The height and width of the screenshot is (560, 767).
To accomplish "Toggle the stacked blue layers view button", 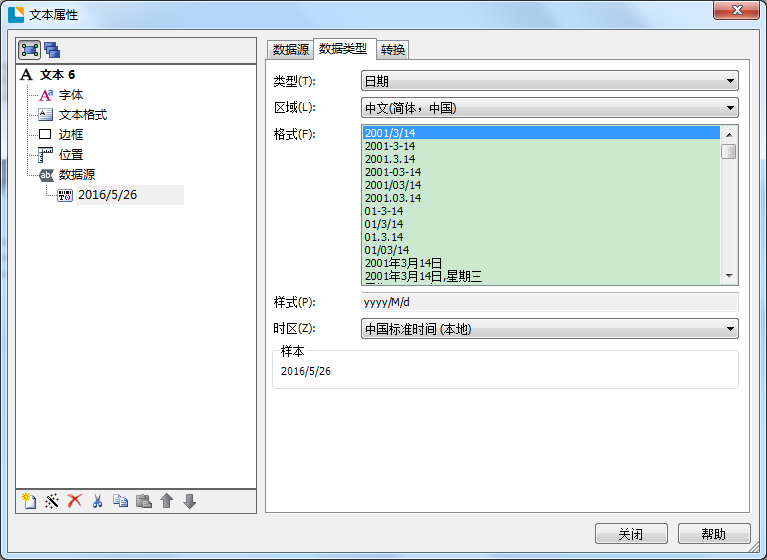I will [52, 50].
